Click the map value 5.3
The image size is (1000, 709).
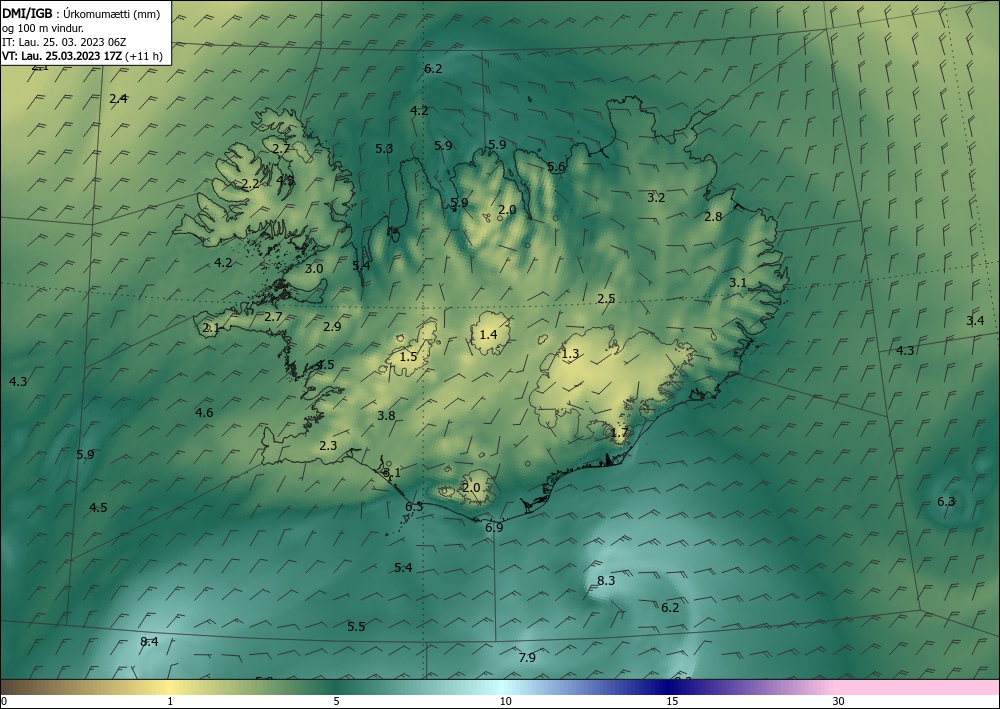pyautogui.click(x=384, y=149)
